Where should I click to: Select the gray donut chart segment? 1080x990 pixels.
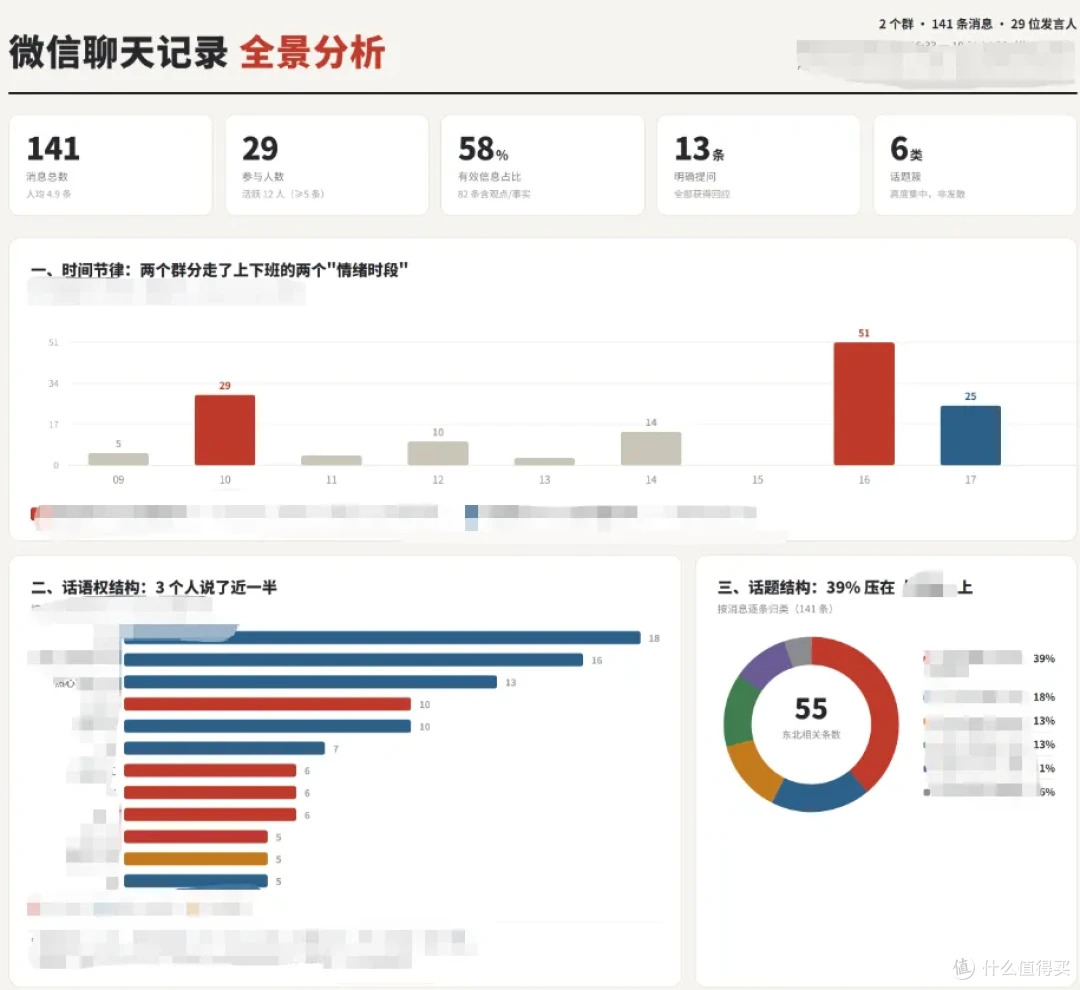tap(799, 652)
